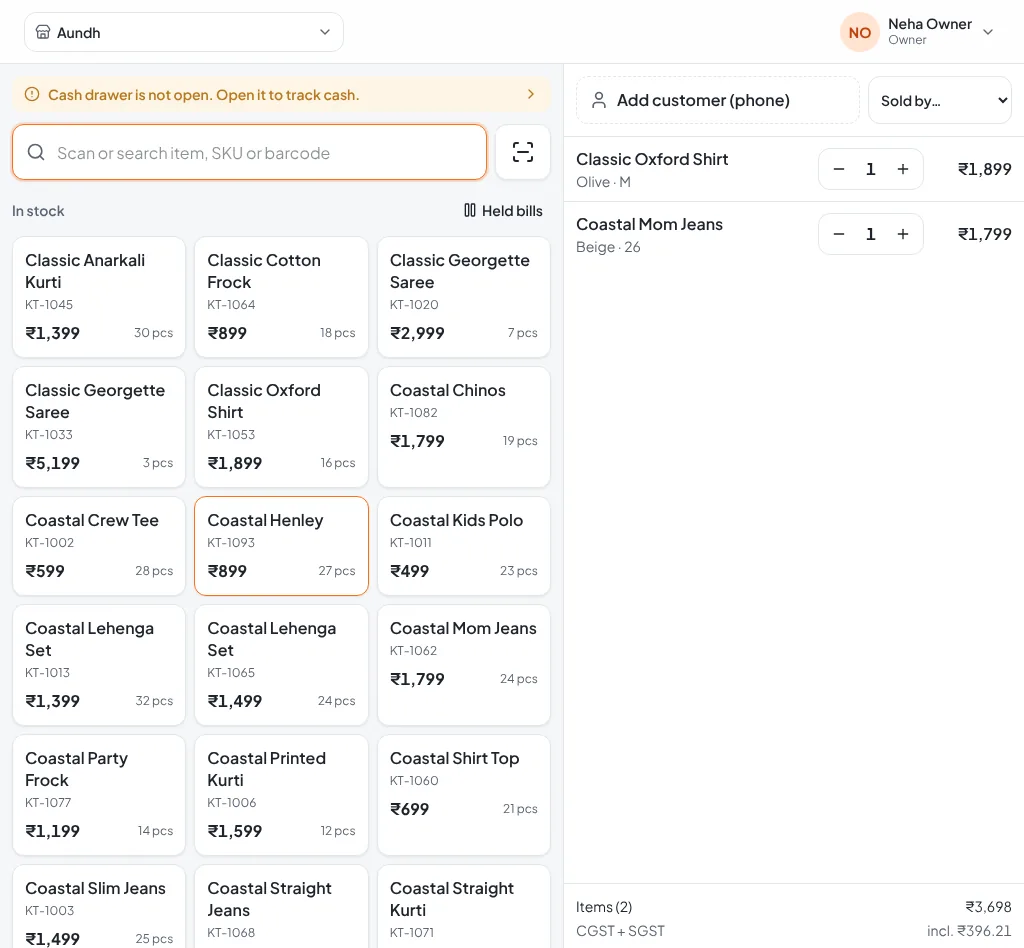Screen dimensions: 1024x948
Task: Increase Classic Oxford Shirt quantity
Action: pyautogui.click(x=903, y=169)
